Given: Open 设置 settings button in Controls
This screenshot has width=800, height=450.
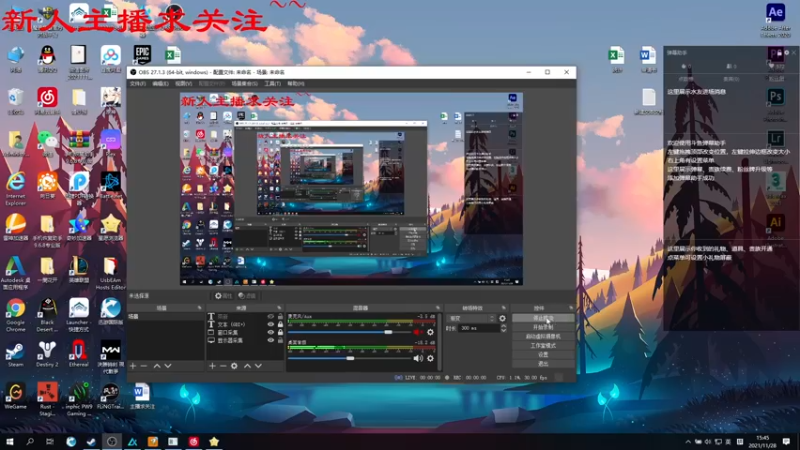Looking at the screenshot, I should [543, 355].
